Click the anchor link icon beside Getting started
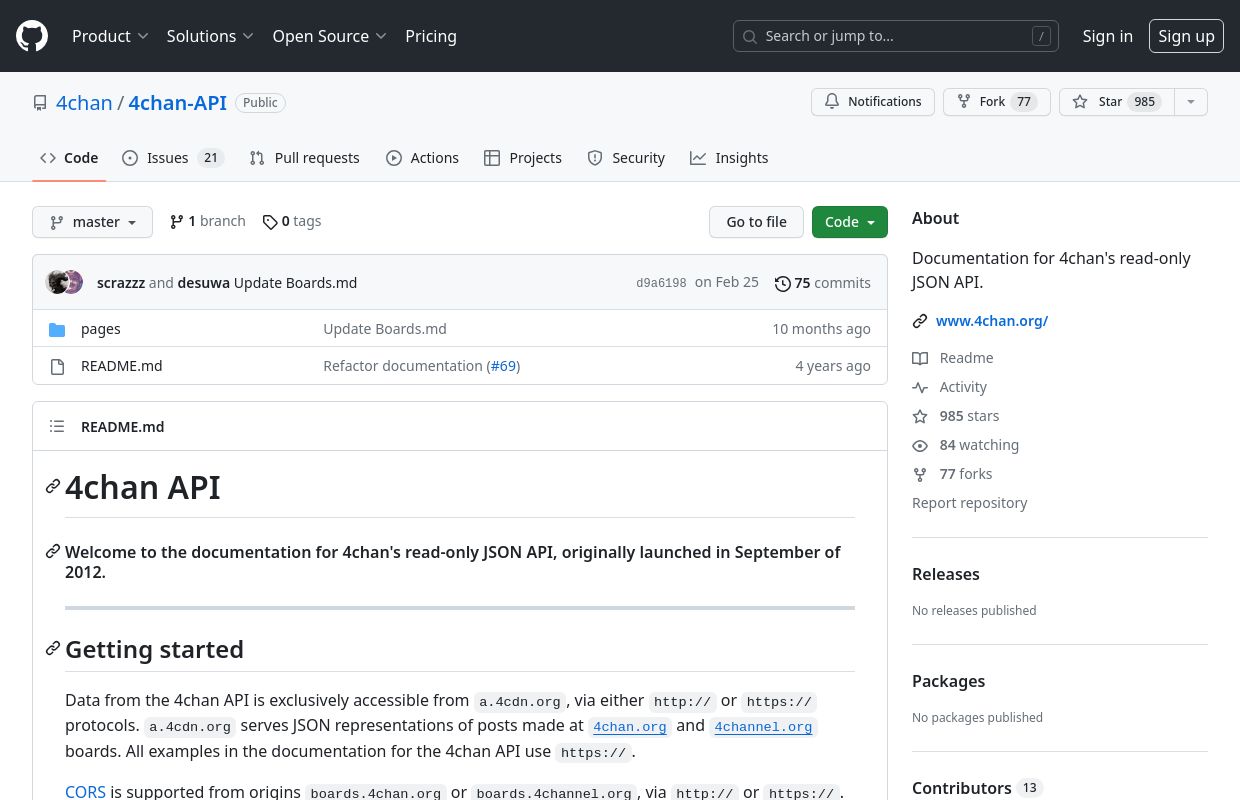1240x800 pixels. point(53,649)
